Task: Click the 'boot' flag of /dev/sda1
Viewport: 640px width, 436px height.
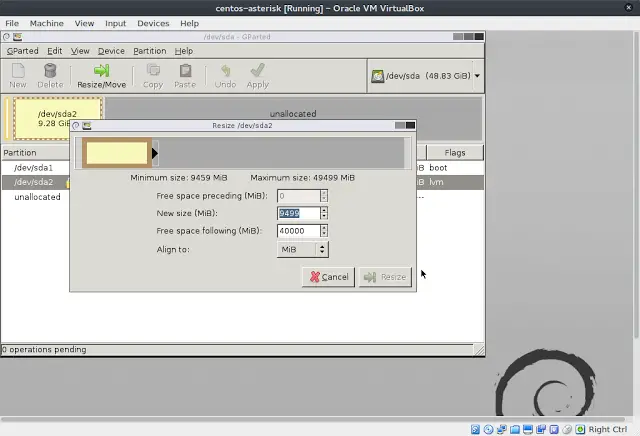Action: (x=438, y=168)
